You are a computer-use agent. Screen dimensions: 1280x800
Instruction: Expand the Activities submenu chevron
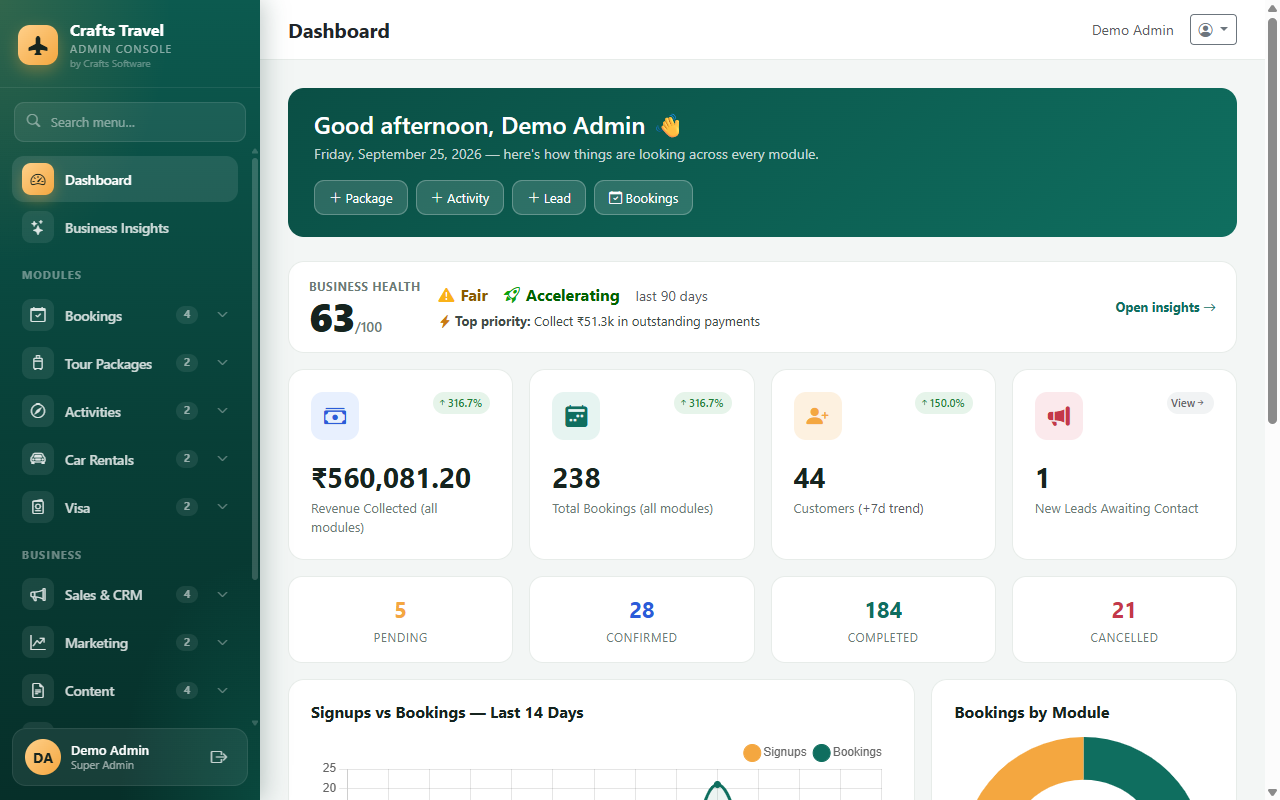(x=222, y=411)
